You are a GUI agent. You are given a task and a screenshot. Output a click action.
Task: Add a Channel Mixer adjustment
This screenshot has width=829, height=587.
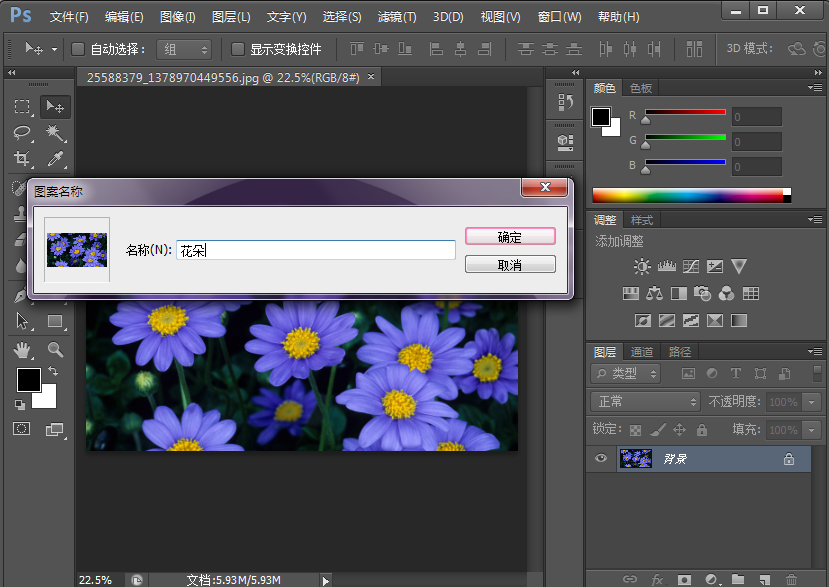click(x=726, y=294)
